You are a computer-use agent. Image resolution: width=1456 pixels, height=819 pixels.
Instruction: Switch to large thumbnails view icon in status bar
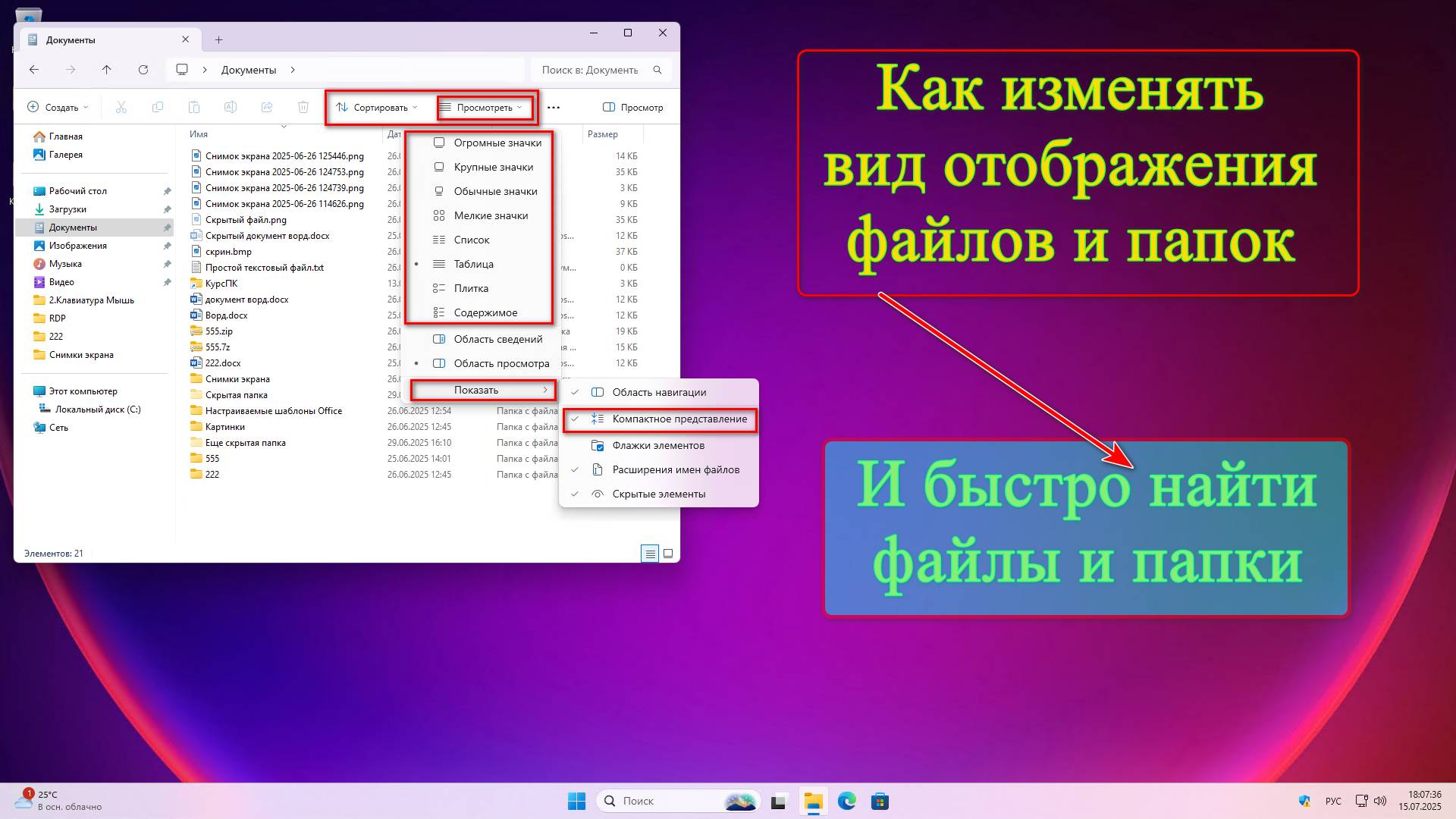click(x=668, y=554)
